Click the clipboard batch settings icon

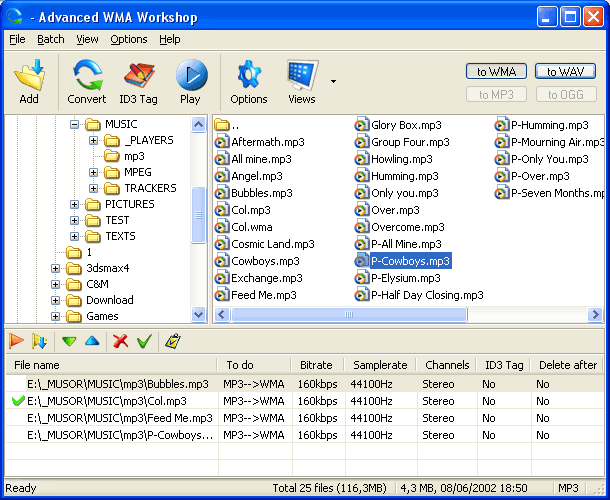(173, 341)
